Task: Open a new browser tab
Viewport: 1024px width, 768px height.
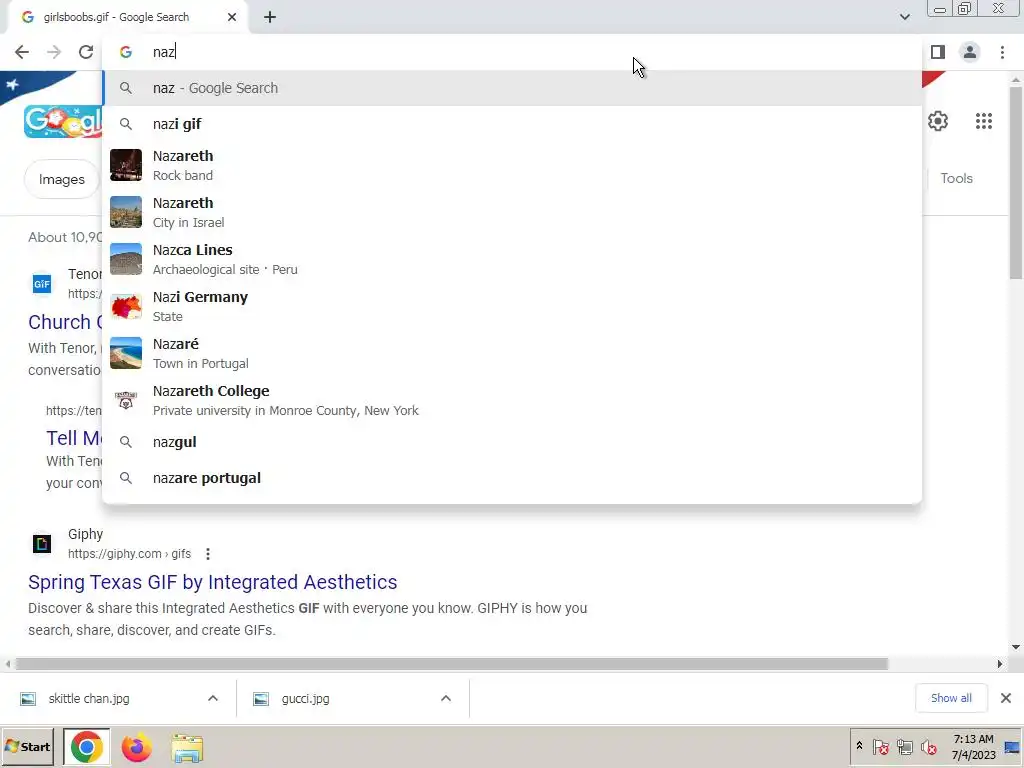Action: click(270, 18)
